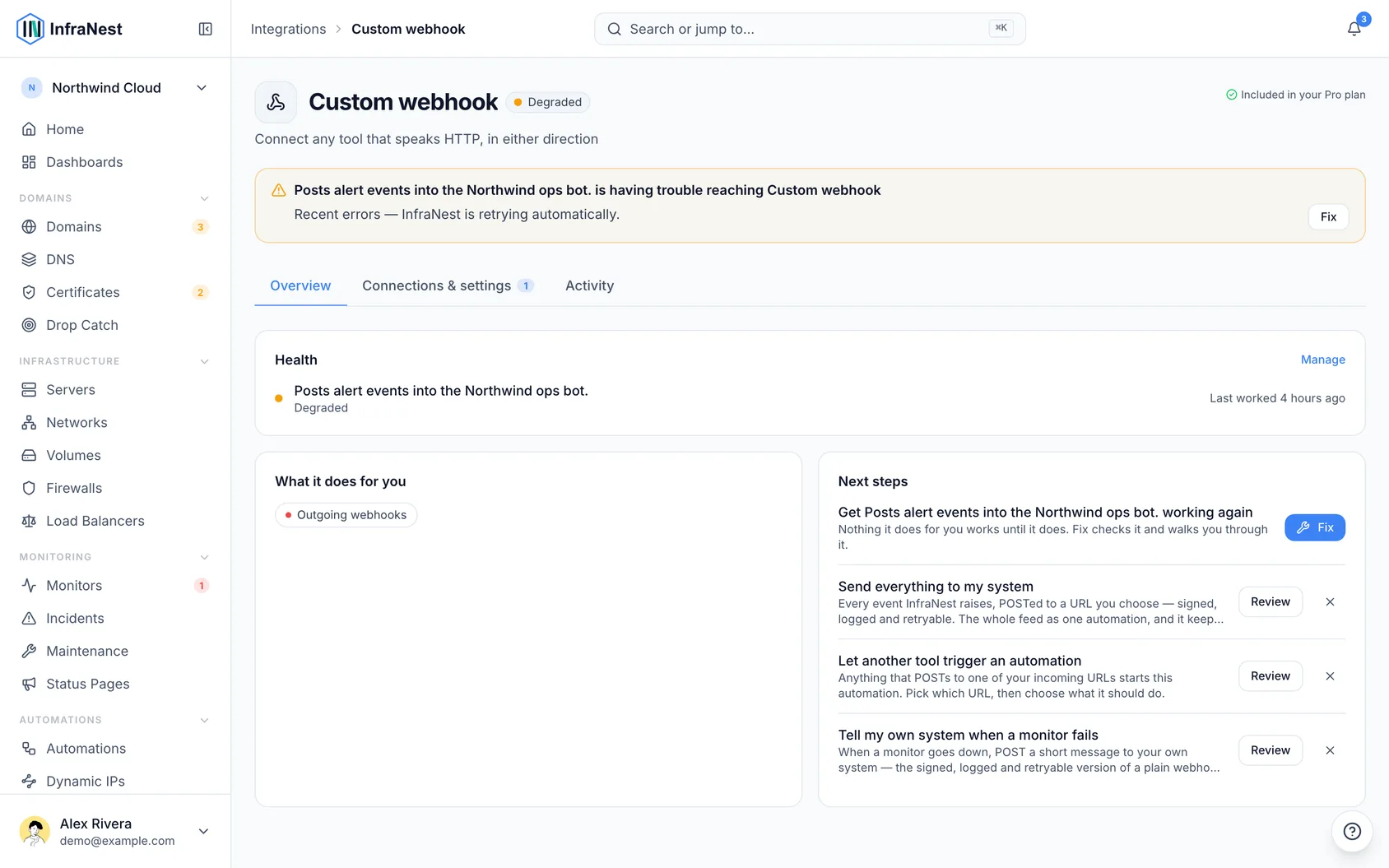
Task: Open Networks page
Action: click(115, 422)
